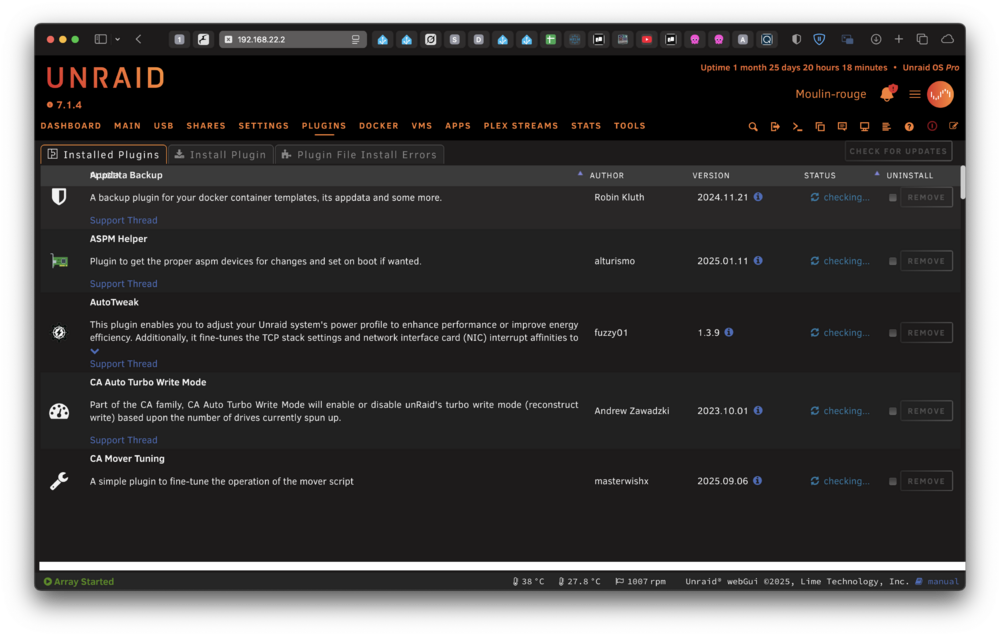
Task: Click the Moulin-rouge server name
Action: tap(830, 94)
